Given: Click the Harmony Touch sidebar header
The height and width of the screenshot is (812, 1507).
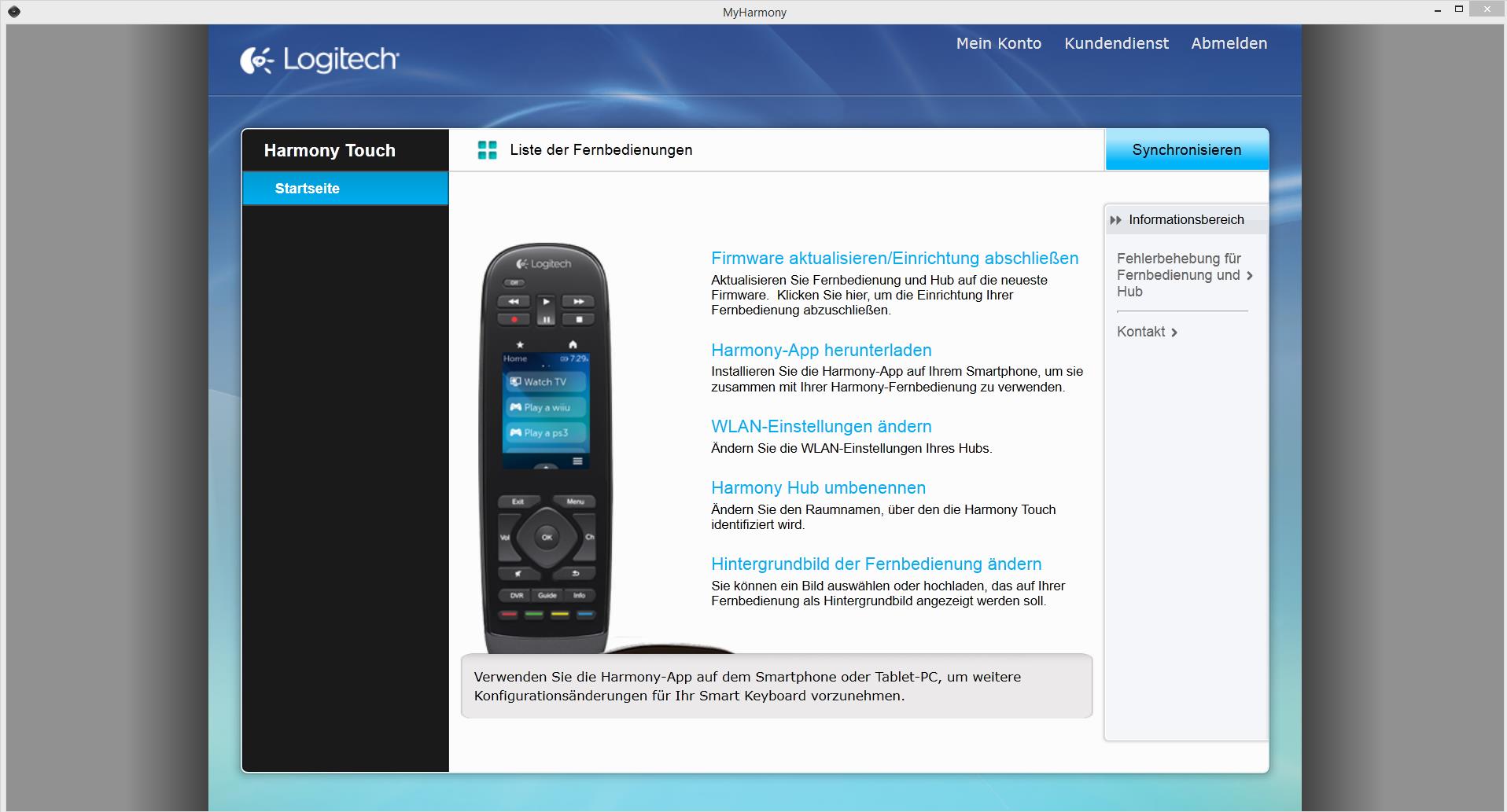Looking at the screenshot, I should pos(330,151).
